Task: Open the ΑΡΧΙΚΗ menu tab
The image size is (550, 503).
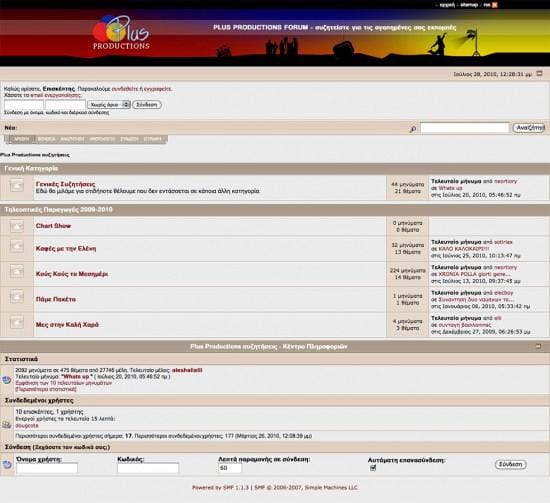Action: pyautogui.click(x=22, y=139)
